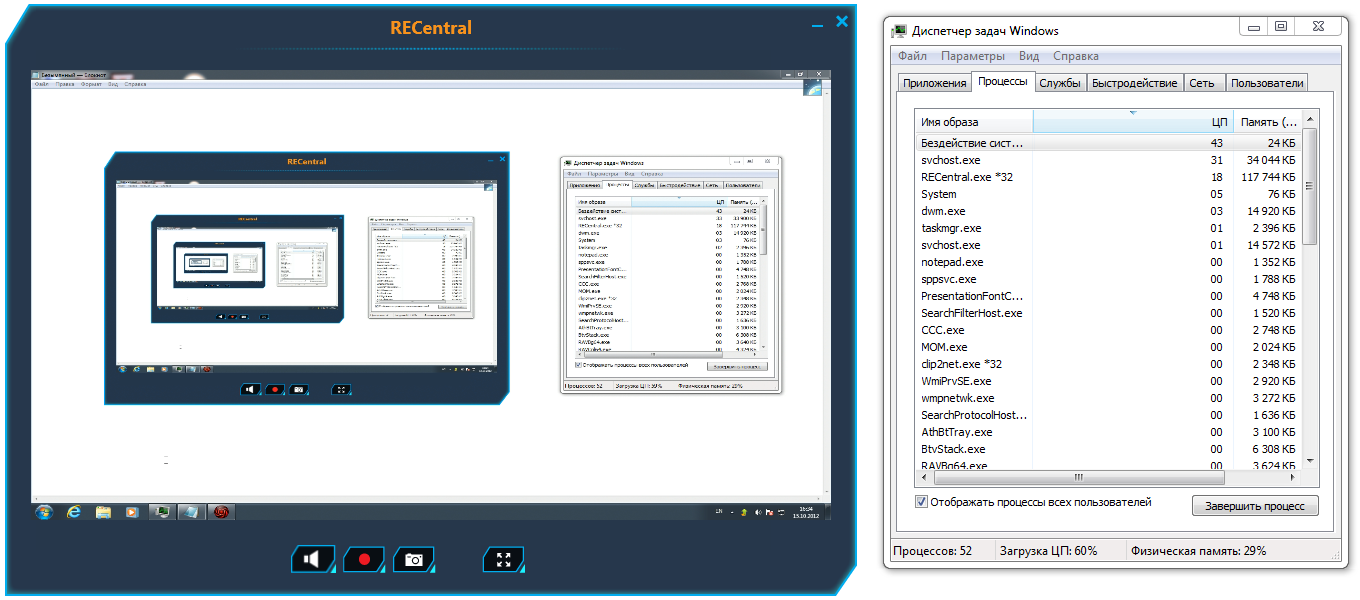Select the wmpnetwk.exe process
This screenshot has height=600, width=1360.
[1109, 398]
